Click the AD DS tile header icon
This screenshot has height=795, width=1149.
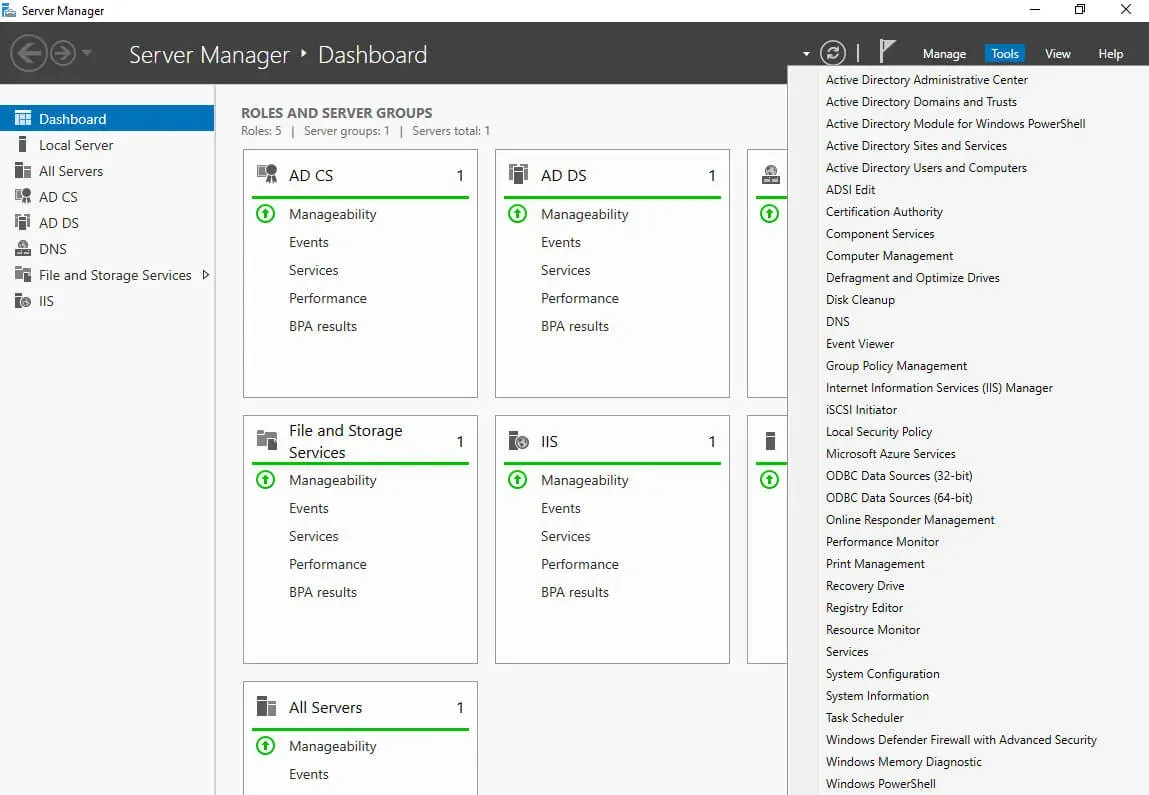coord(518,174)
